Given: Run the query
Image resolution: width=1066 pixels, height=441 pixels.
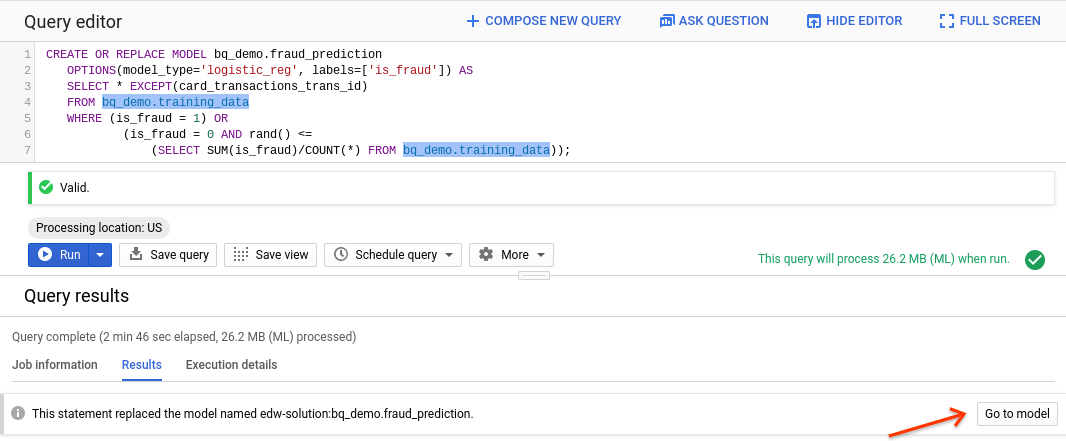Looking at the screenshot, I should pos(59,255).
